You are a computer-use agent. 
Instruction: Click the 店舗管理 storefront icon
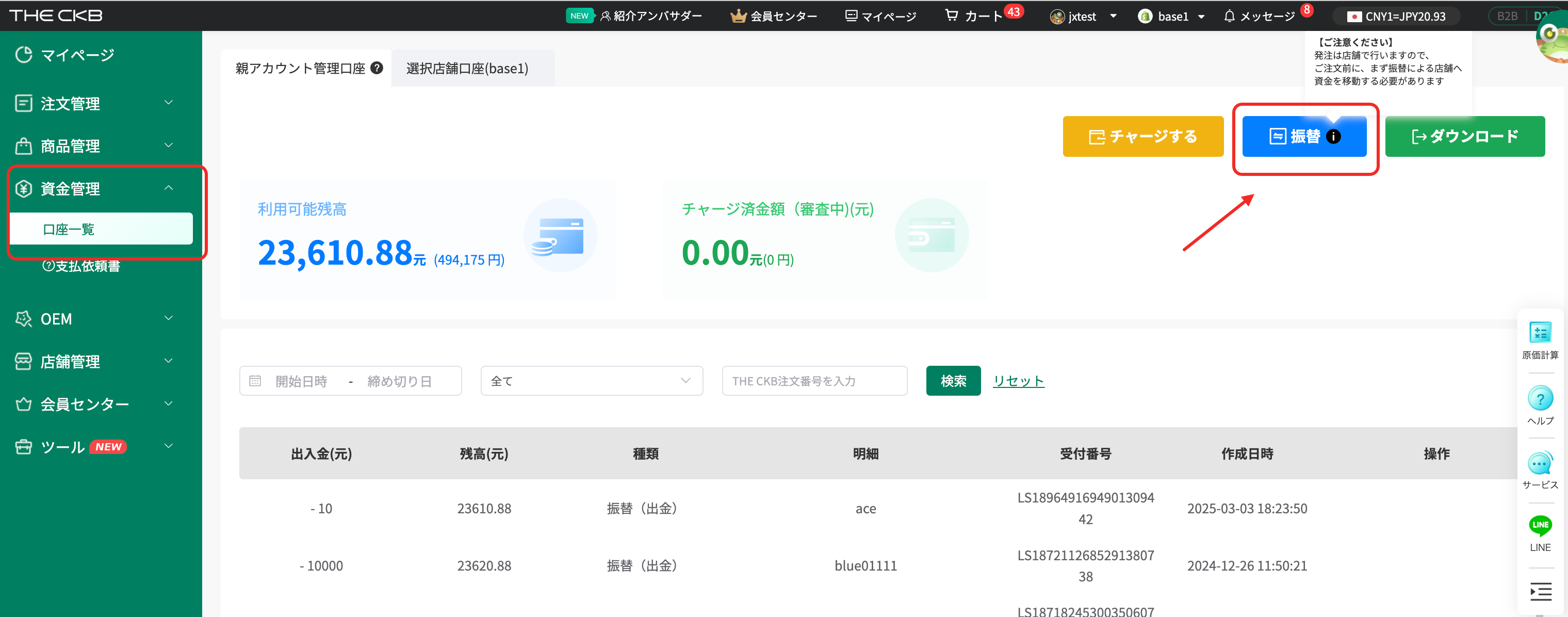(x=23, y=361)
